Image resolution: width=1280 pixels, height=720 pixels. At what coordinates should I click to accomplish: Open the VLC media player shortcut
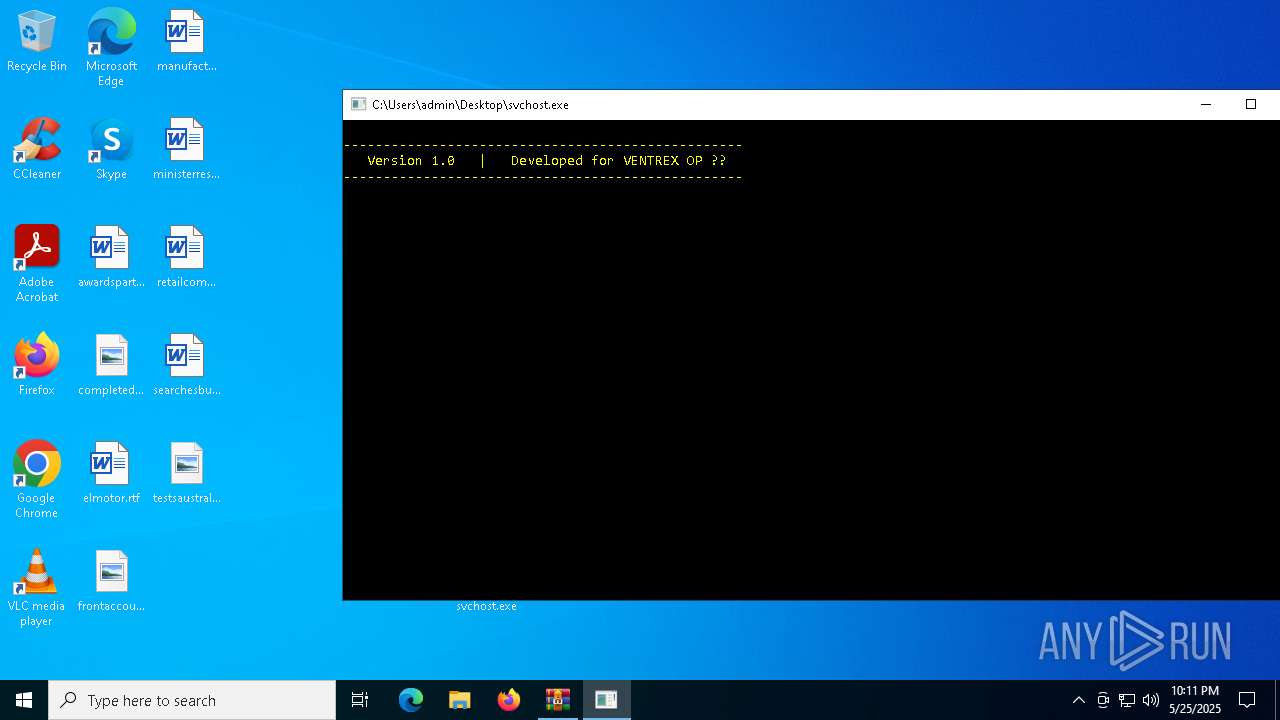[x=37, y=588]
